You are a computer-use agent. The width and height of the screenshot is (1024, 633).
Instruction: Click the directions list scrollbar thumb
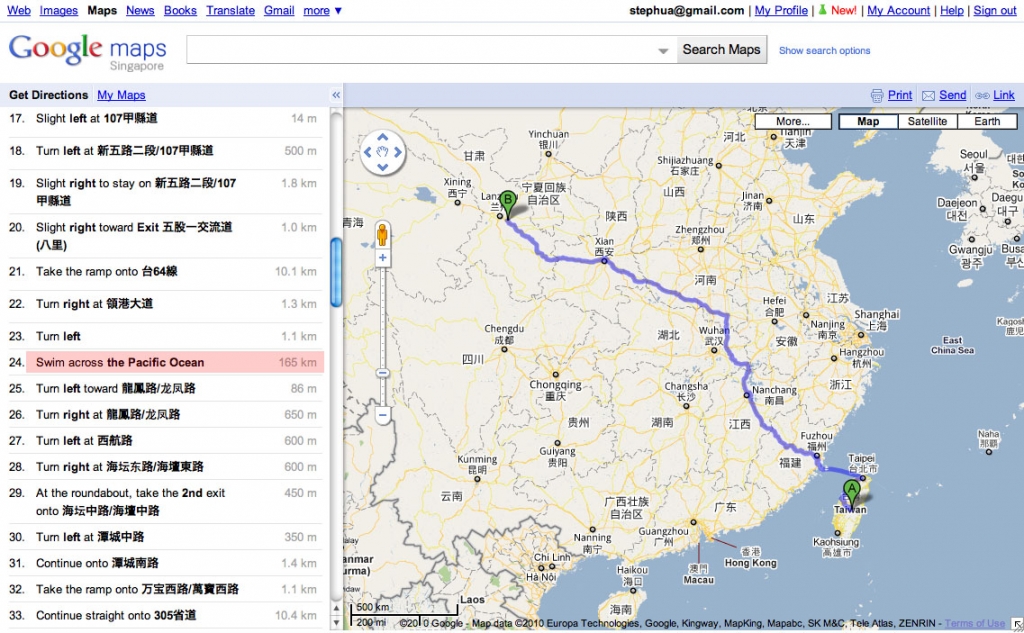point(336,272)
